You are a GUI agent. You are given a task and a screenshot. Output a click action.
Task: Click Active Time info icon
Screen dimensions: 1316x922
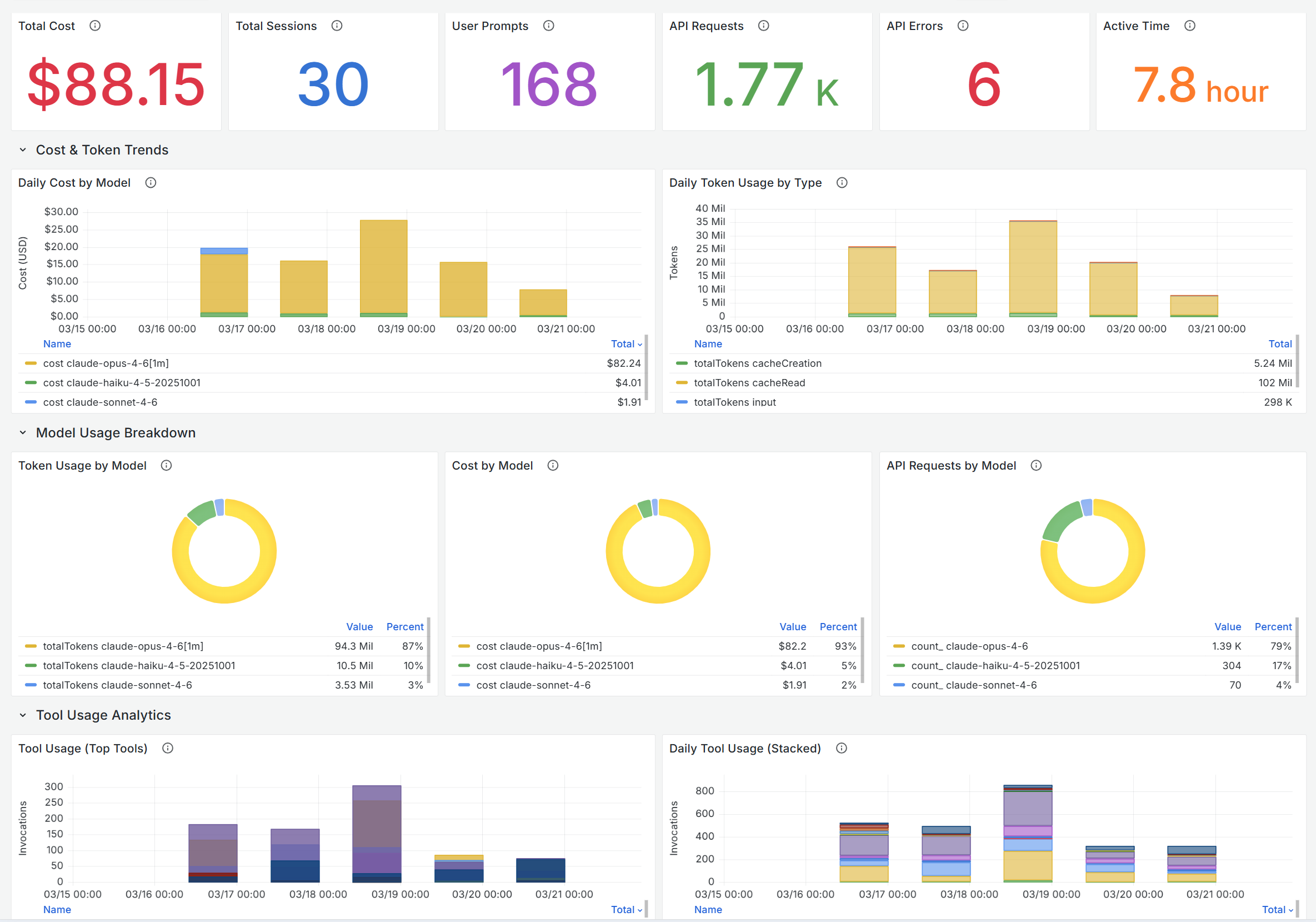click(1190, 26)
